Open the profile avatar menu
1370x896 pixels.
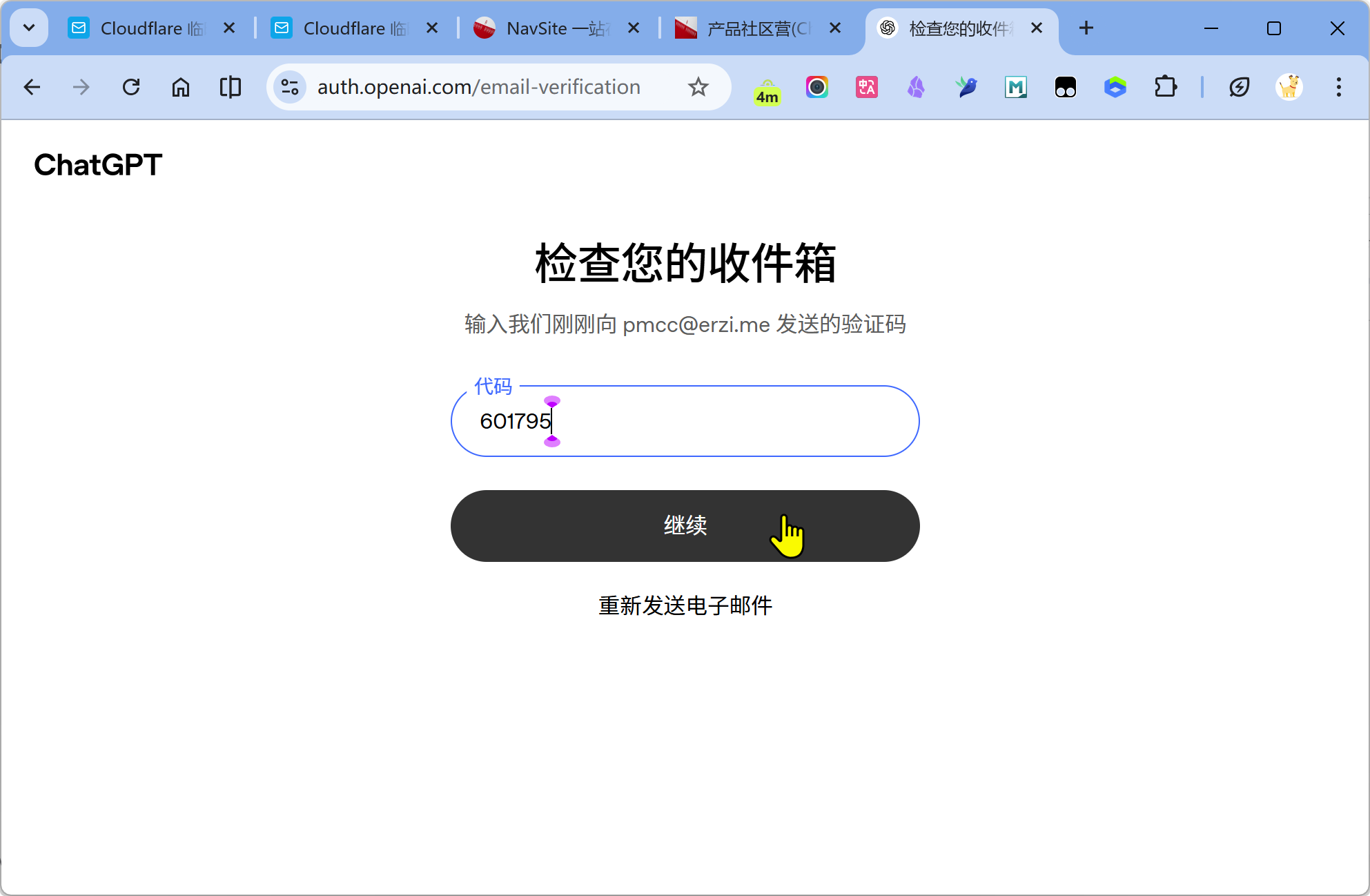click(x=1289, y=87)
